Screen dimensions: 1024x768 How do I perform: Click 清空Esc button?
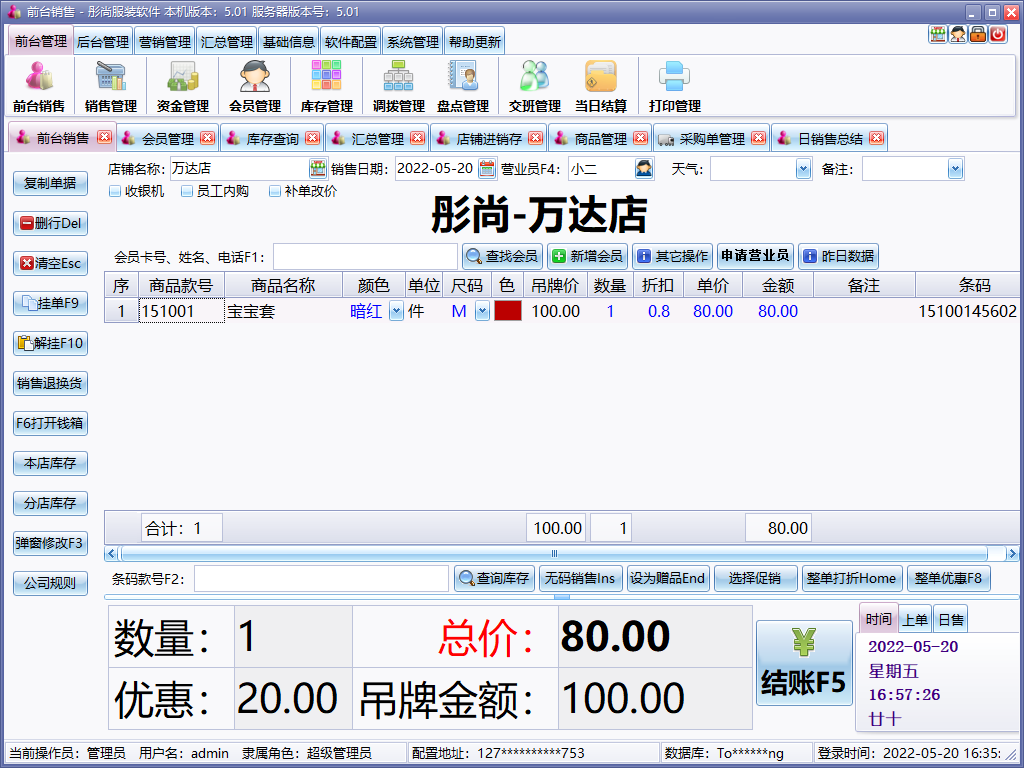click(50, 263)
